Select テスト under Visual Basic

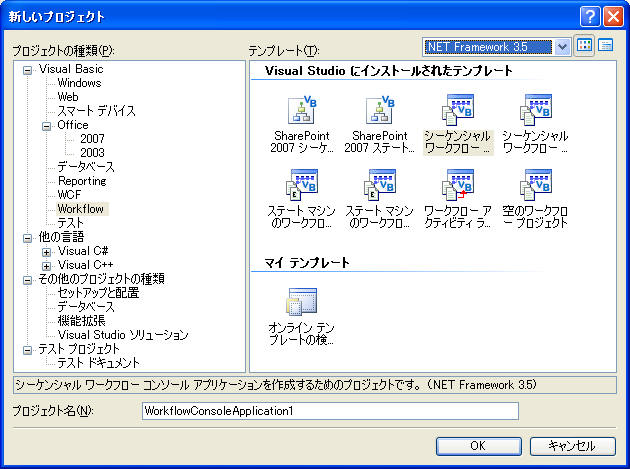pos(70,223)
